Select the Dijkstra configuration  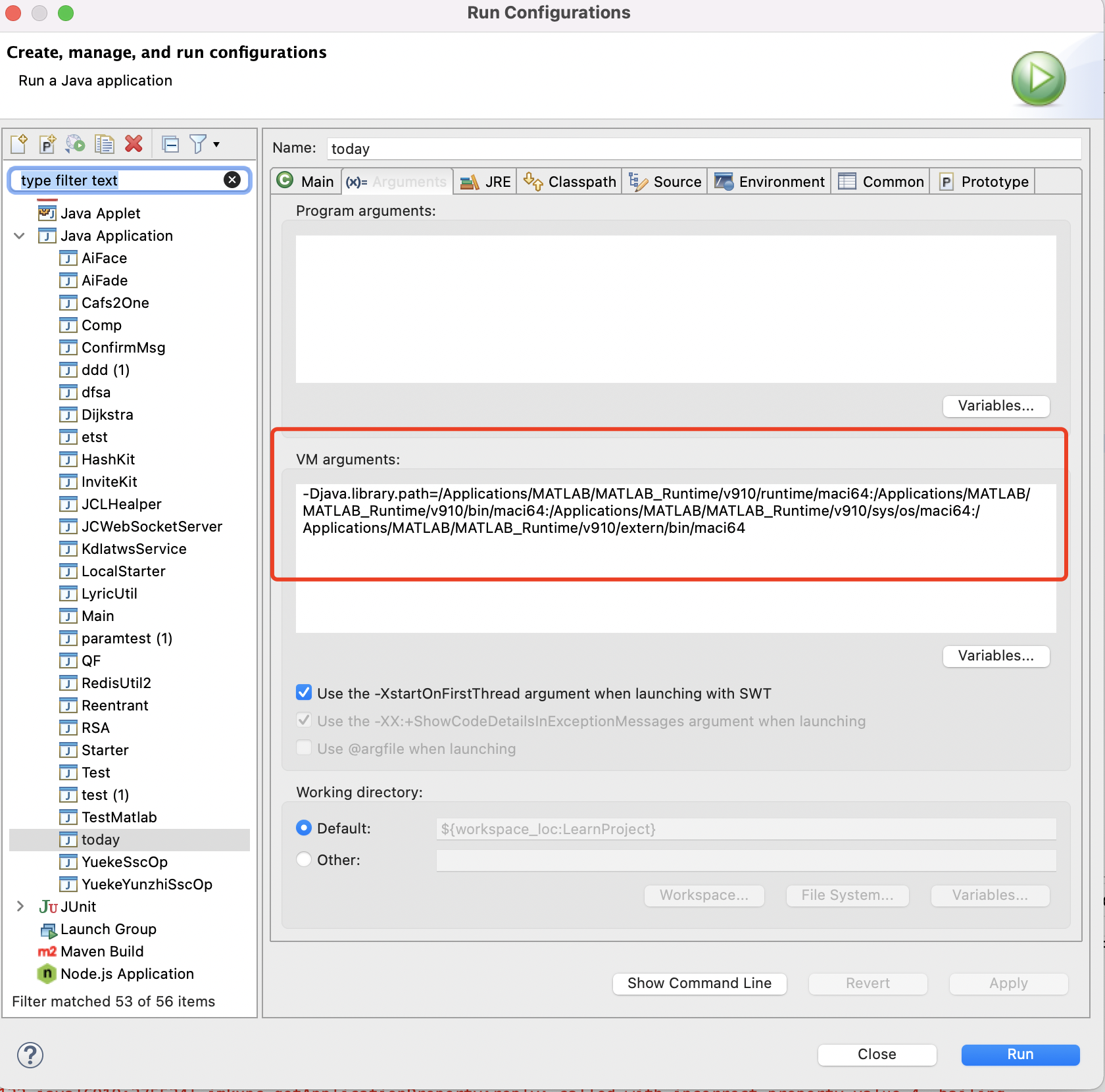click(96, 414)
